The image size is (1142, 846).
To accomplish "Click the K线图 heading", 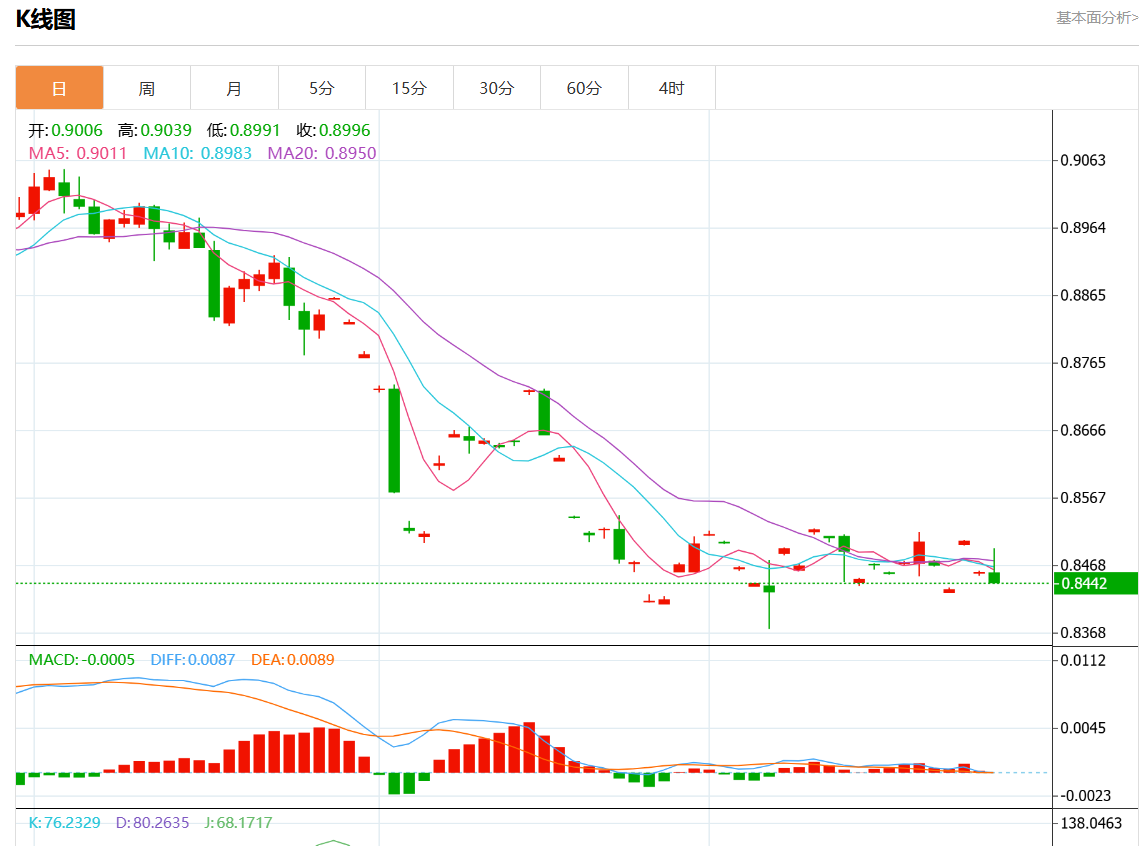I will pyautogui.click(x=46, y=20).
